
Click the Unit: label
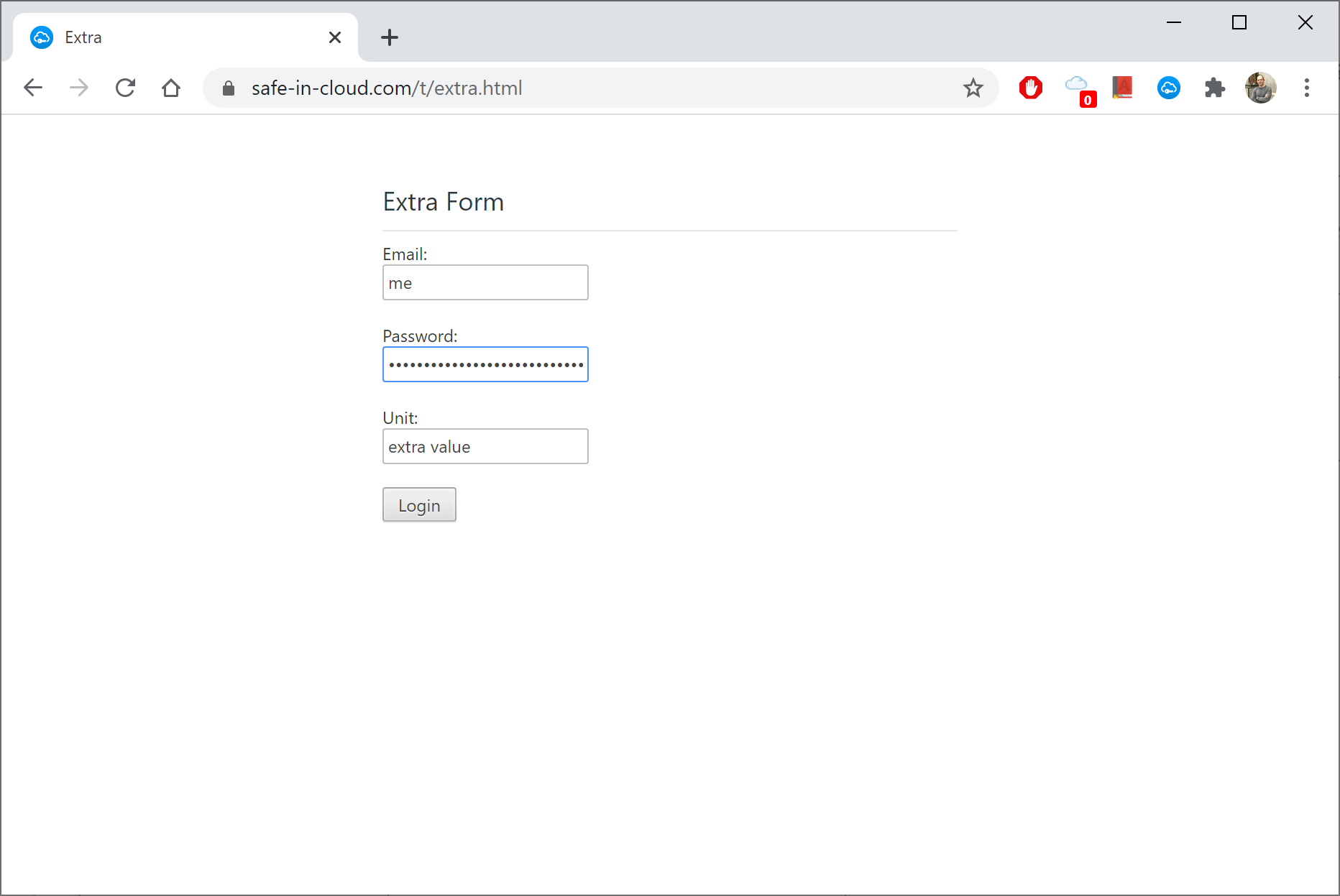click(400, 418)
